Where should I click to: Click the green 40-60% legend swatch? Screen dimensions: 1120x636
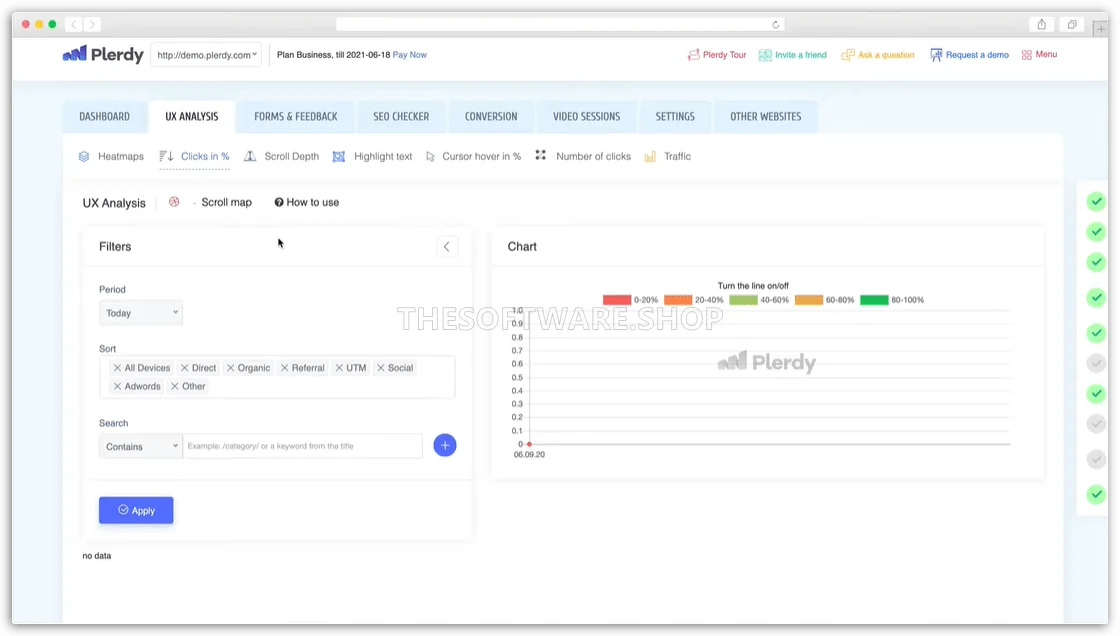(x=745, y=299)
